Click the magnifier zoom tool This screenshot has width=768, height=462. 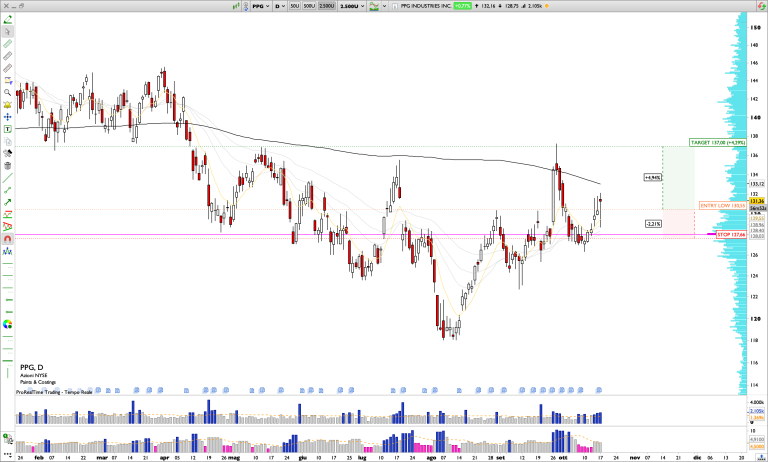coord(7,92)
